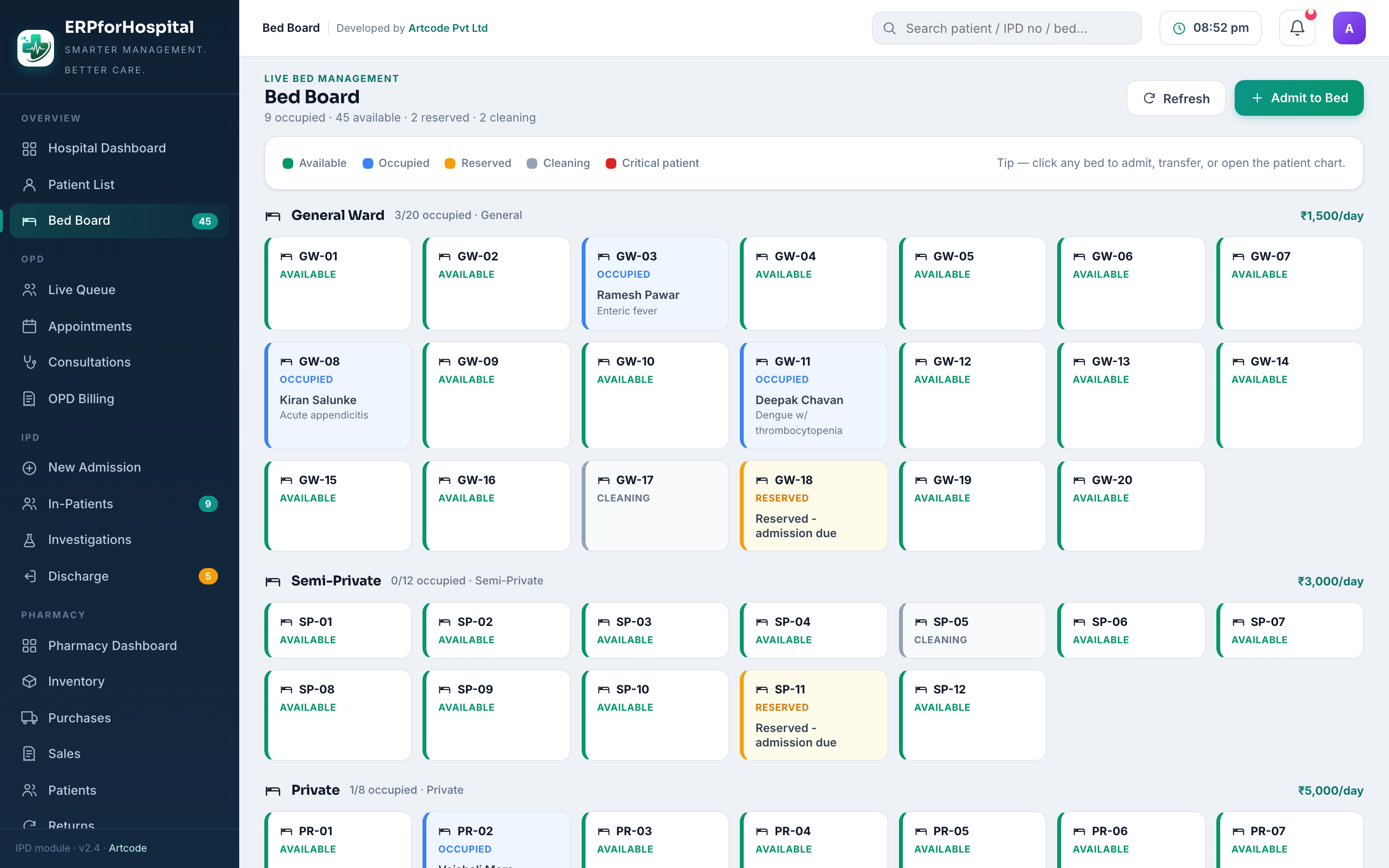Click the Purchases truck icon
Viewport: 1389px width, 868px height.
coord(29,718)
